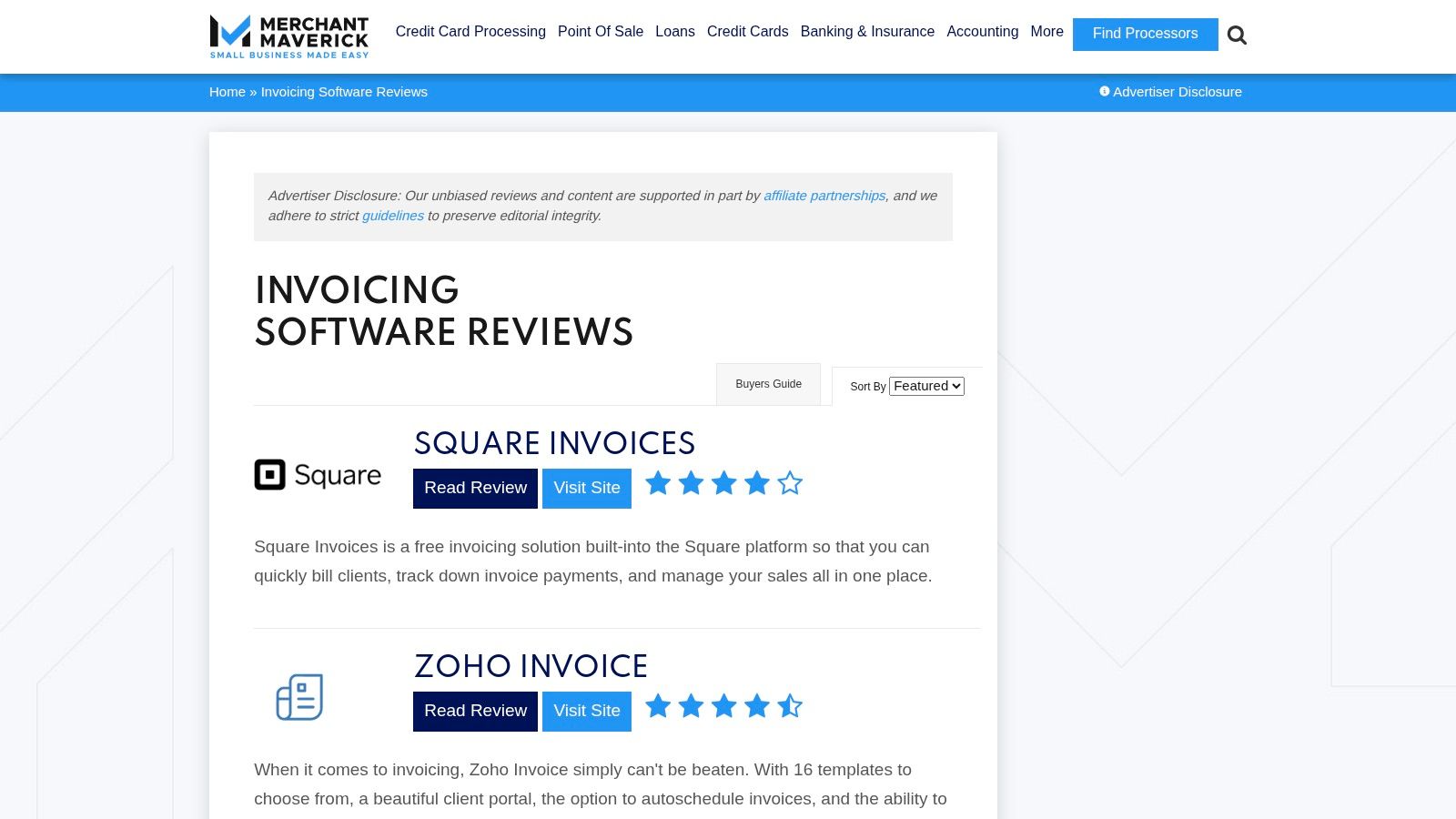The height and width of the screenshot is (819, 1456).
Task: Click the Square logo image
Action: point(318,475)
